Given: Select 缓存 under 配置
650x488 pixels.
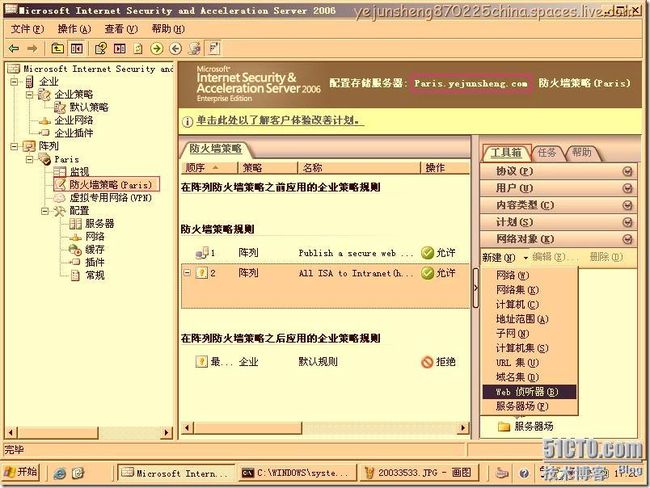Looking at the screenshot, I should 95,250.
